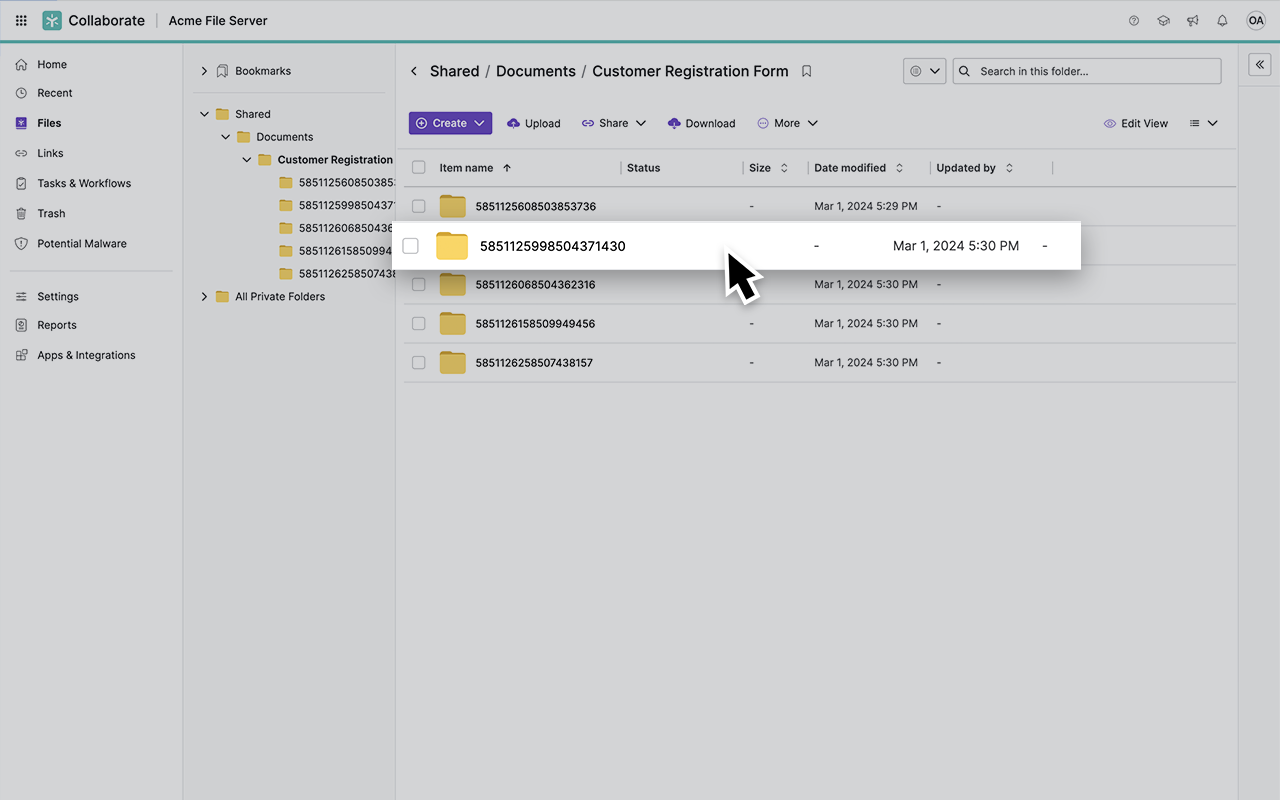
Task: Open Tasks & Workflows in sidebar
Action: pos(84,183)
